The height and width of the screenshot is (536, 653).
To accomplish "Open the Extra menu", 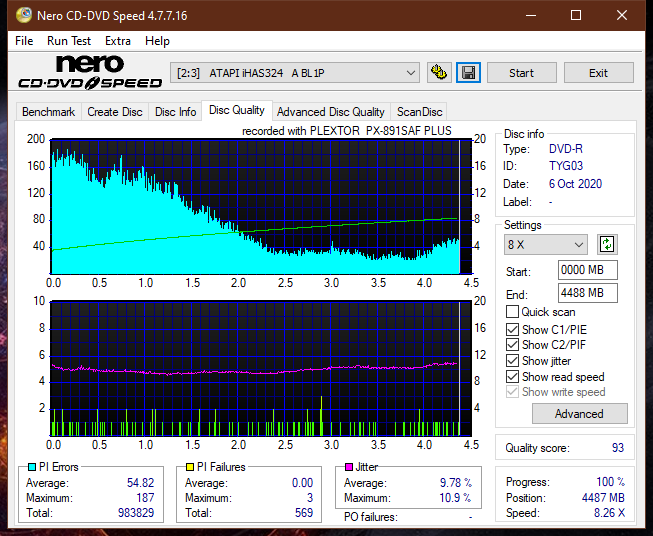I will [x=118, y=41].
